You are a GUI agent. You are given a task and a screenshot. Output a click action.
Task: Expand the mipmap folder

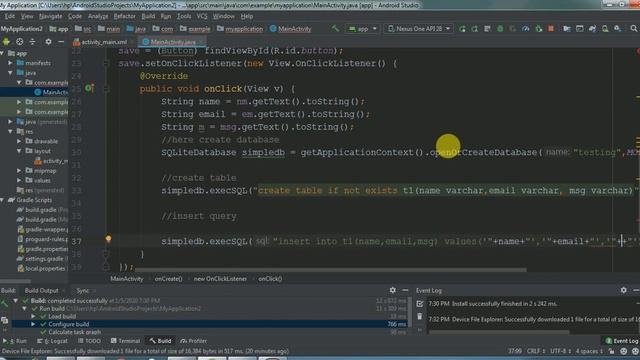(x=19, y=171)
